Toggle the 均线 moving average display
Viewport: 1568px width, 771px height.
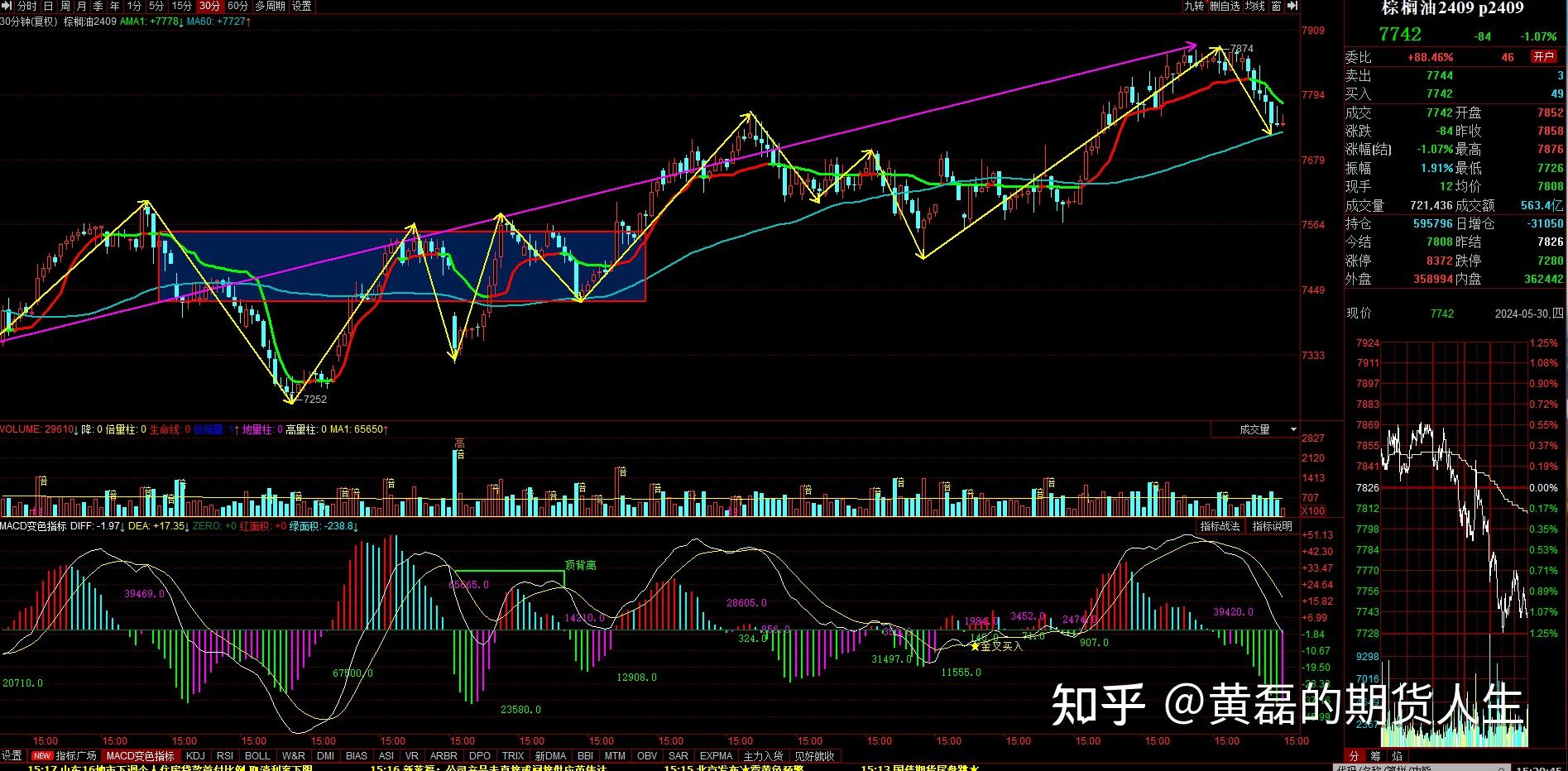click(x=1255, y=6)
